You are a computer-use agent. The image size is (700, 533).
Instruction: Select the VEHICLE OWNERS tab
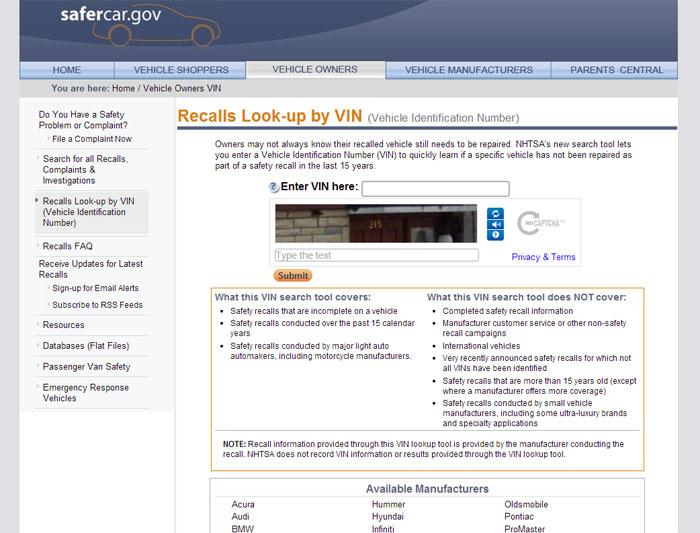(315, 70)
